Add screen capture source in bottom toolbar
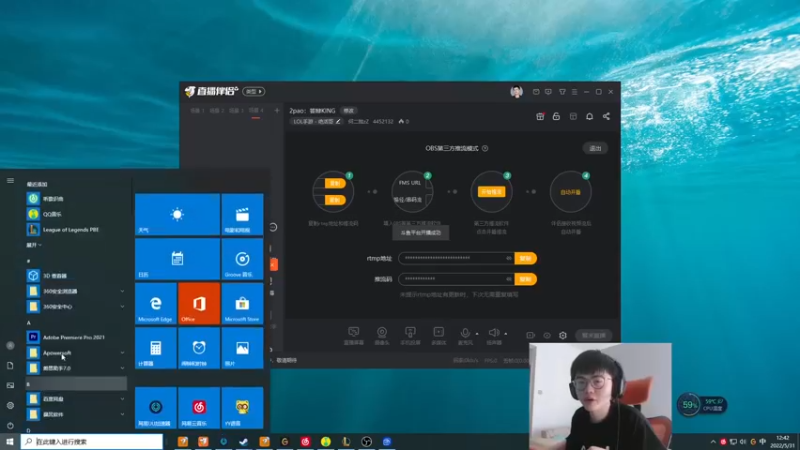The width and height of the screenshot is (800, 450). (x=354, y=335)
